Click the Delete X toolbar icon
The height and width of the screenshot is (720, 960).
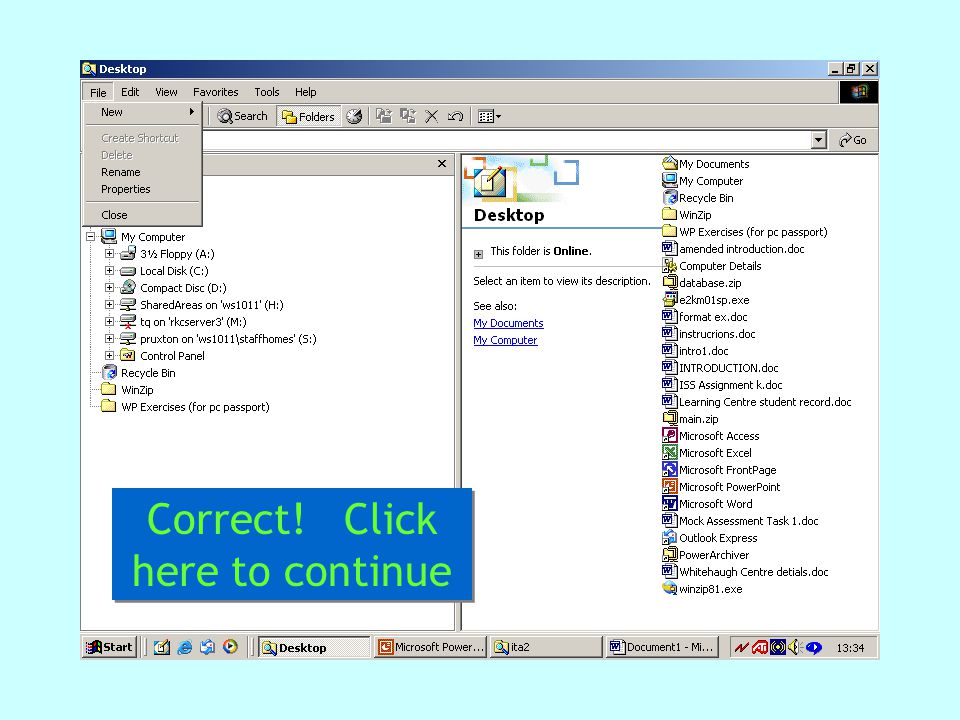click(x=432, y=116)
